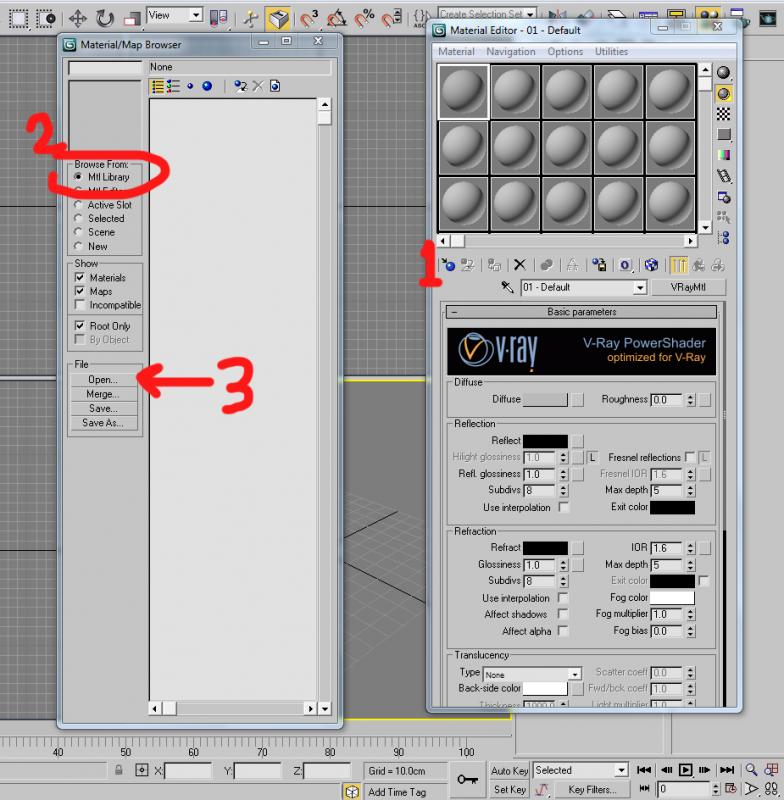The height and width of the screenshot is (800, 784).
Task: Open the View coordinate system dropdown
Action: 196,15
